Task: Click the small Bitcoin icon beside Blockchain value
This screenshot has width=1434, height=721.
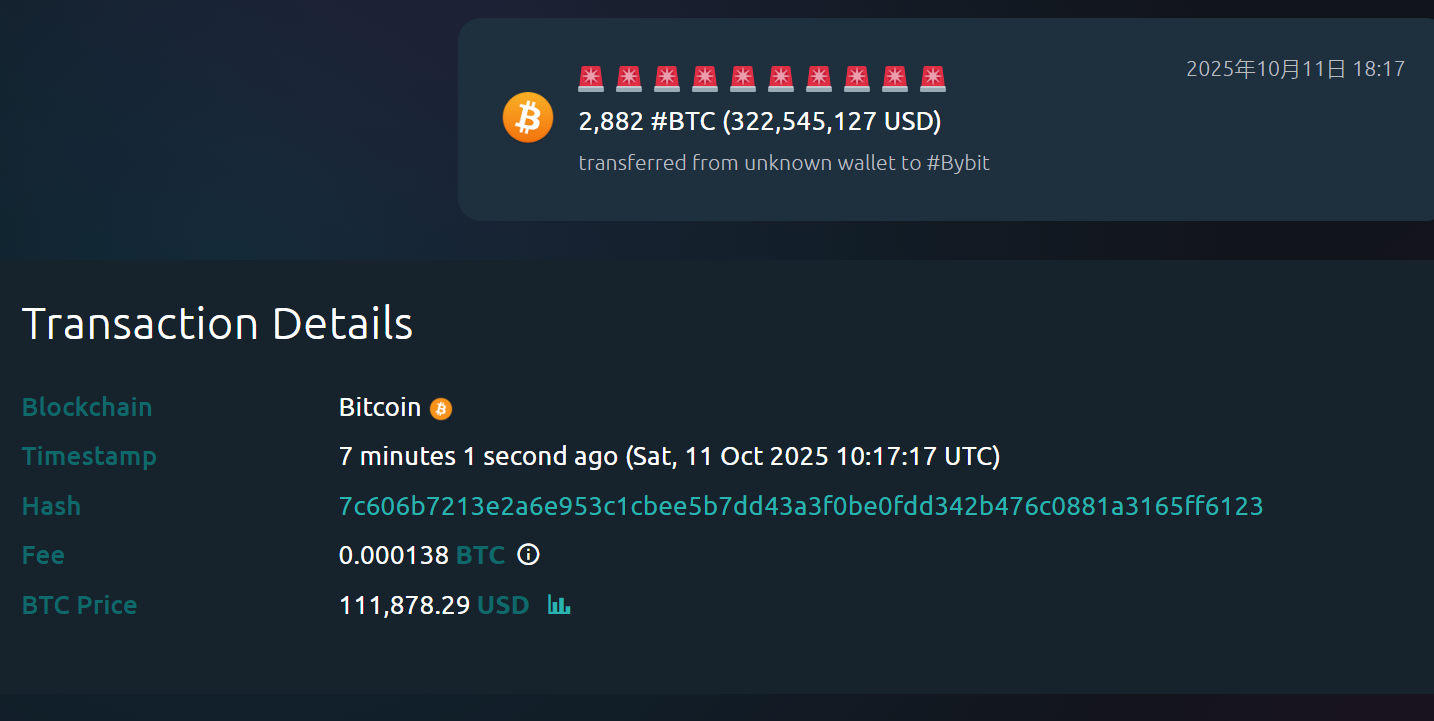Action: coord(441,409)
